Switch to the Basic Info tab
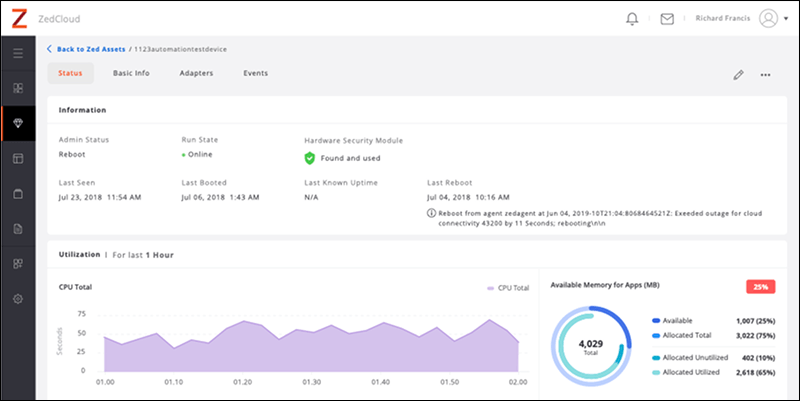Screen dimensions: 800x401 pos(131,73)
